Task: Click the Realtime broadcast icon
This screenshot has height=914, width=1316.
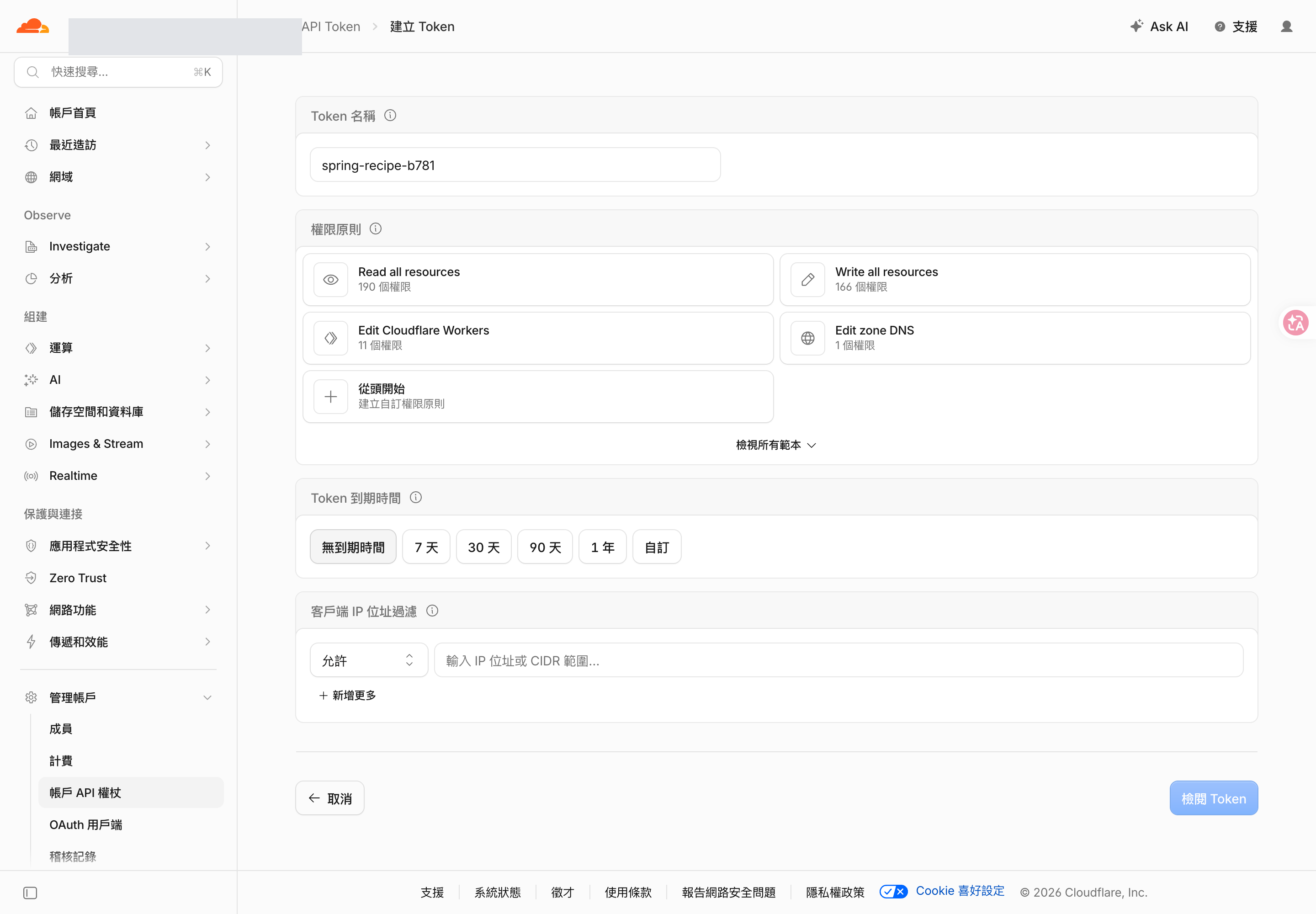Action: tap(31, 477)
